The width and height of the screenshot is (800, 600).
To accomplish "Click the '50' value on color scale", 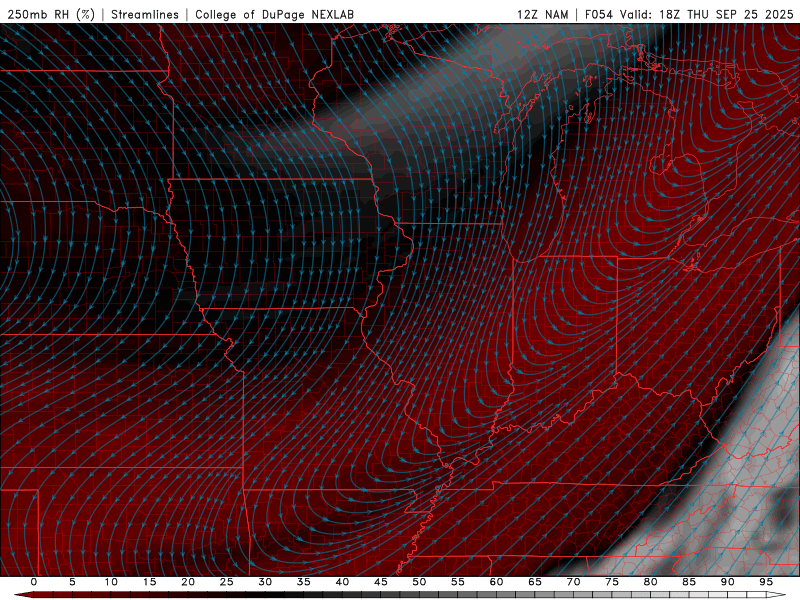I will click(x=419, y=582).
